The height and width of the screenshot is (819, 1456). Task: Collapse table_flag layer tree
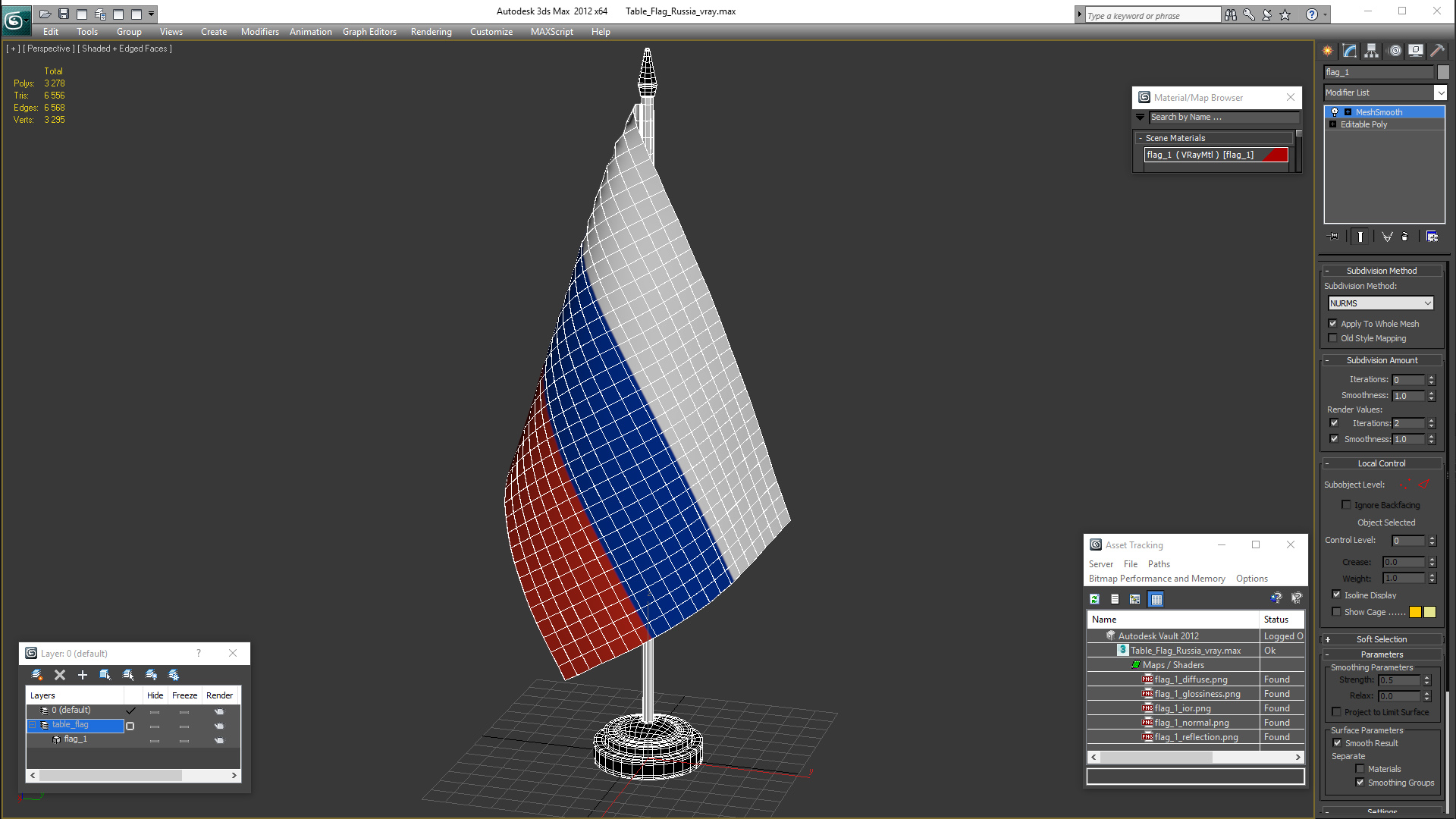coord(33,725)
